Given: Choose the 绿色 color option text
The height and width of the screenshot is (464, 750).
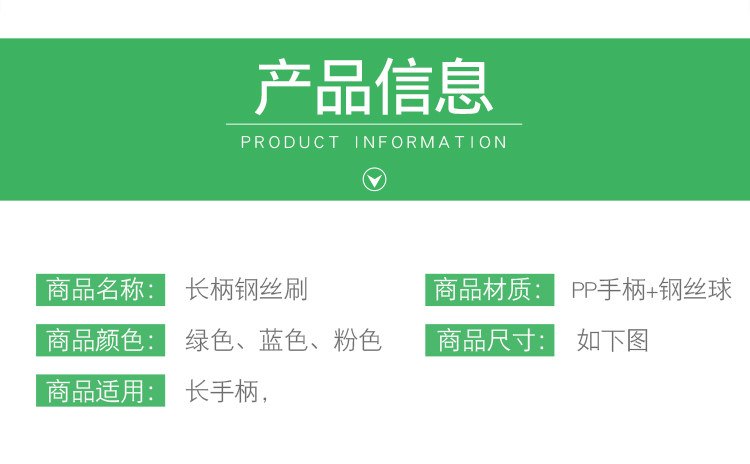Looking at the screenshot, I should point(210,340).
